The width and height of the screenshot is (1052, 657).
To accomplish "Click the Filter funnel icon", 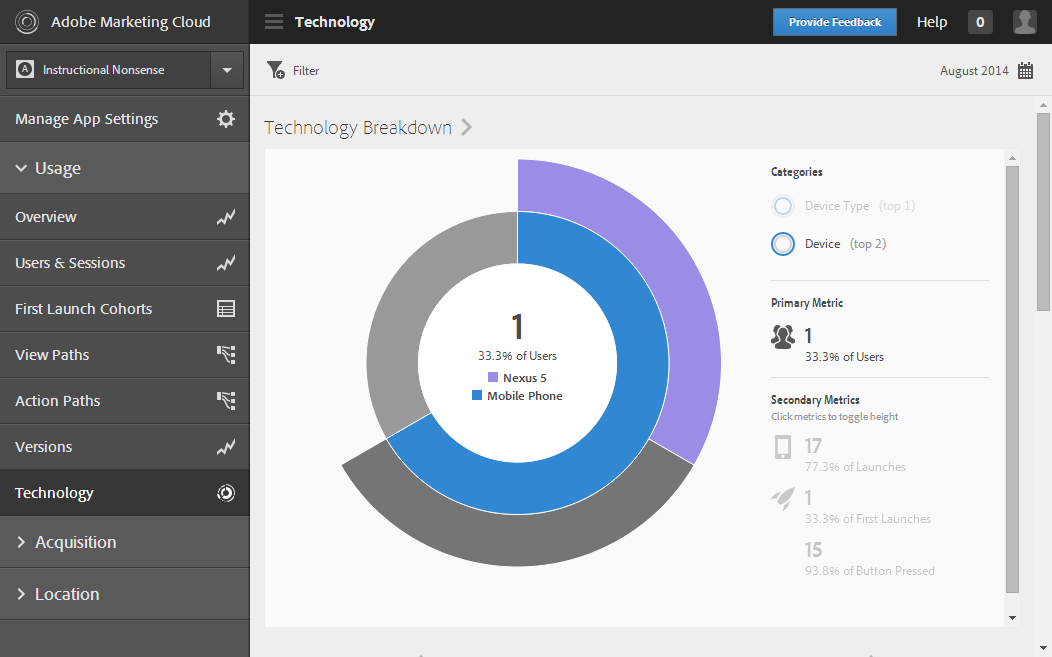I will click(x=275, y=70).
